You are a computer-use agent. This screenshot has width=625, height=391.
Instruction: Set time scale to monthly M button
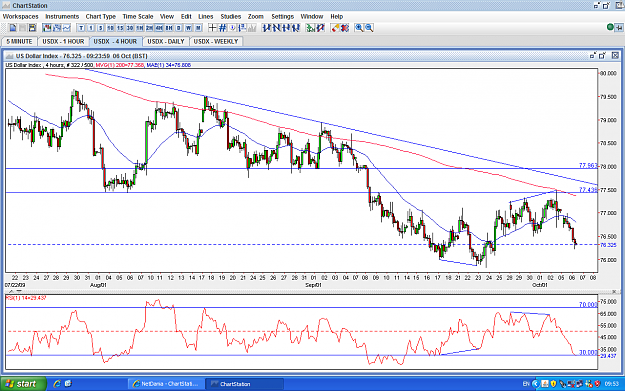click(198, 28)
